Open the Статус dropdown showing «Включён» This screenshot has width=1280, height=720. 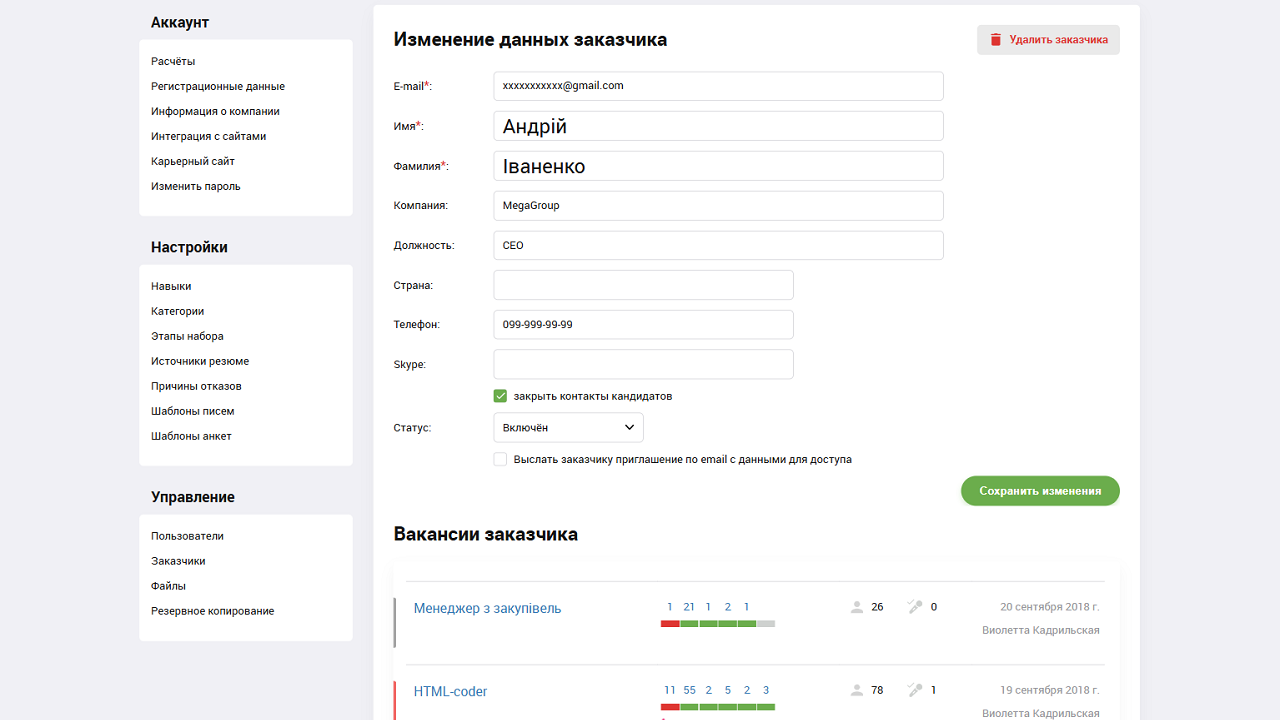coord(568,427)
